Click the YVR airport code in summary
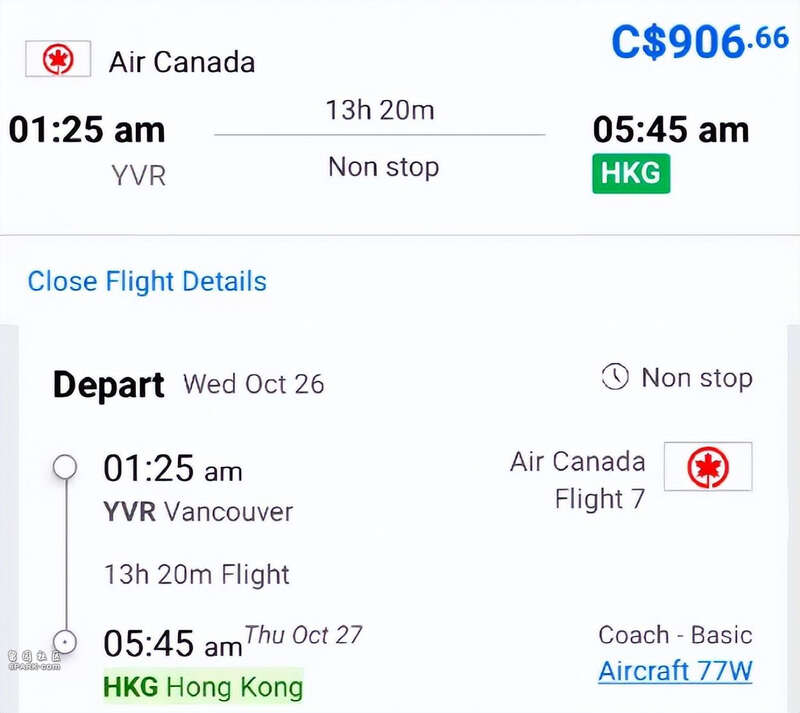The image size is (800, 713). (139, 176)
